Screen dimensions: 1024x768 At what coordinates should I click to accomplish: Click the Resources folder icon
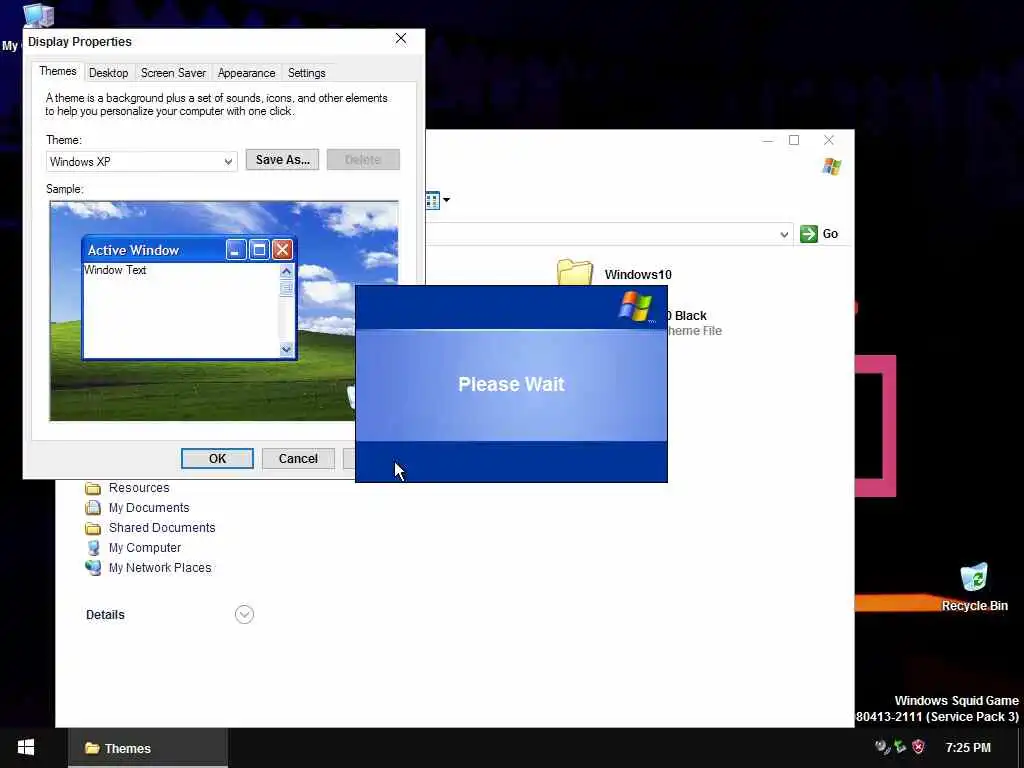point(93,488)
